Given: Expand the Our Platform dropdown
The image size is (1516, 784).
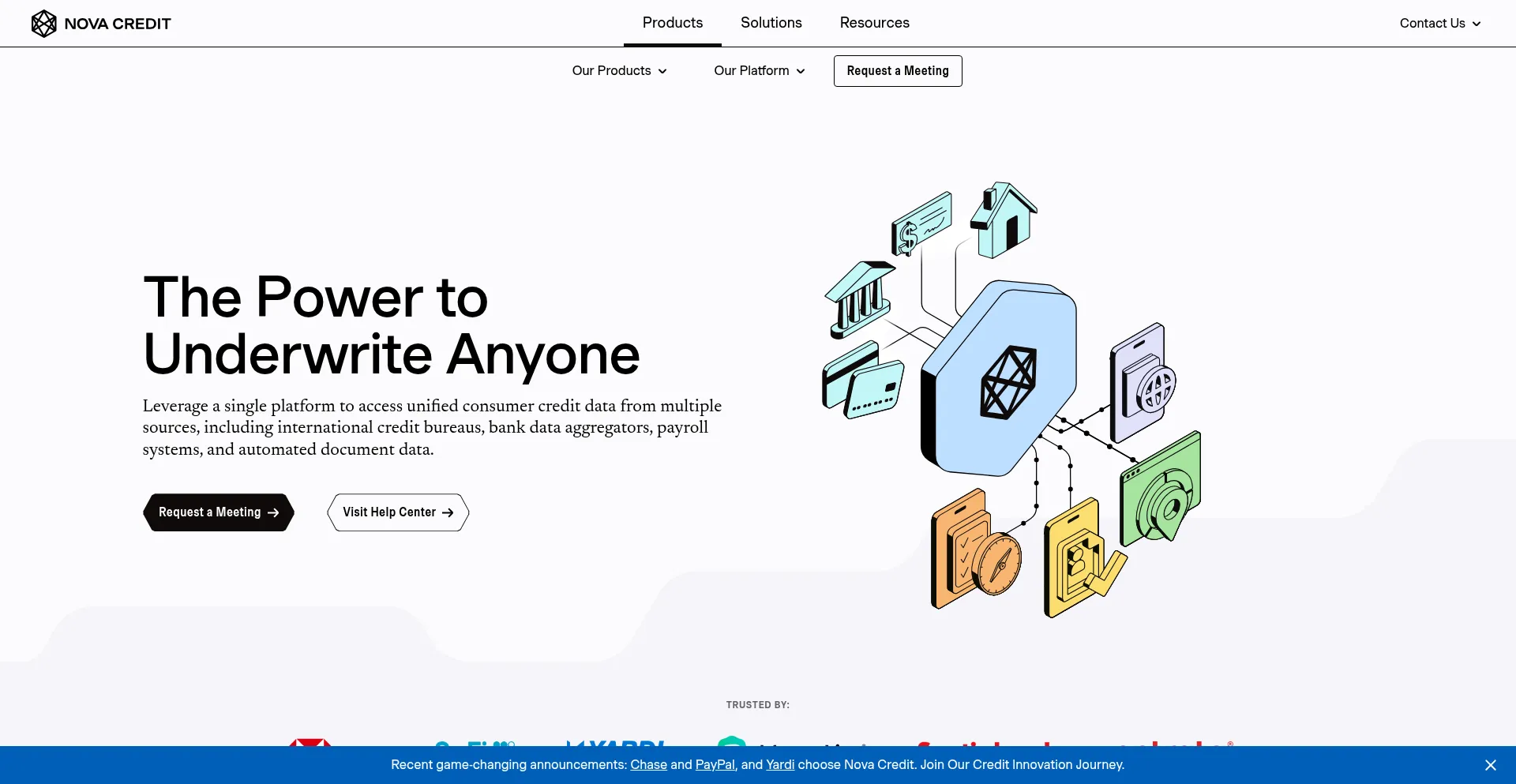Looking at the screenshot, I should coord(759,71).
